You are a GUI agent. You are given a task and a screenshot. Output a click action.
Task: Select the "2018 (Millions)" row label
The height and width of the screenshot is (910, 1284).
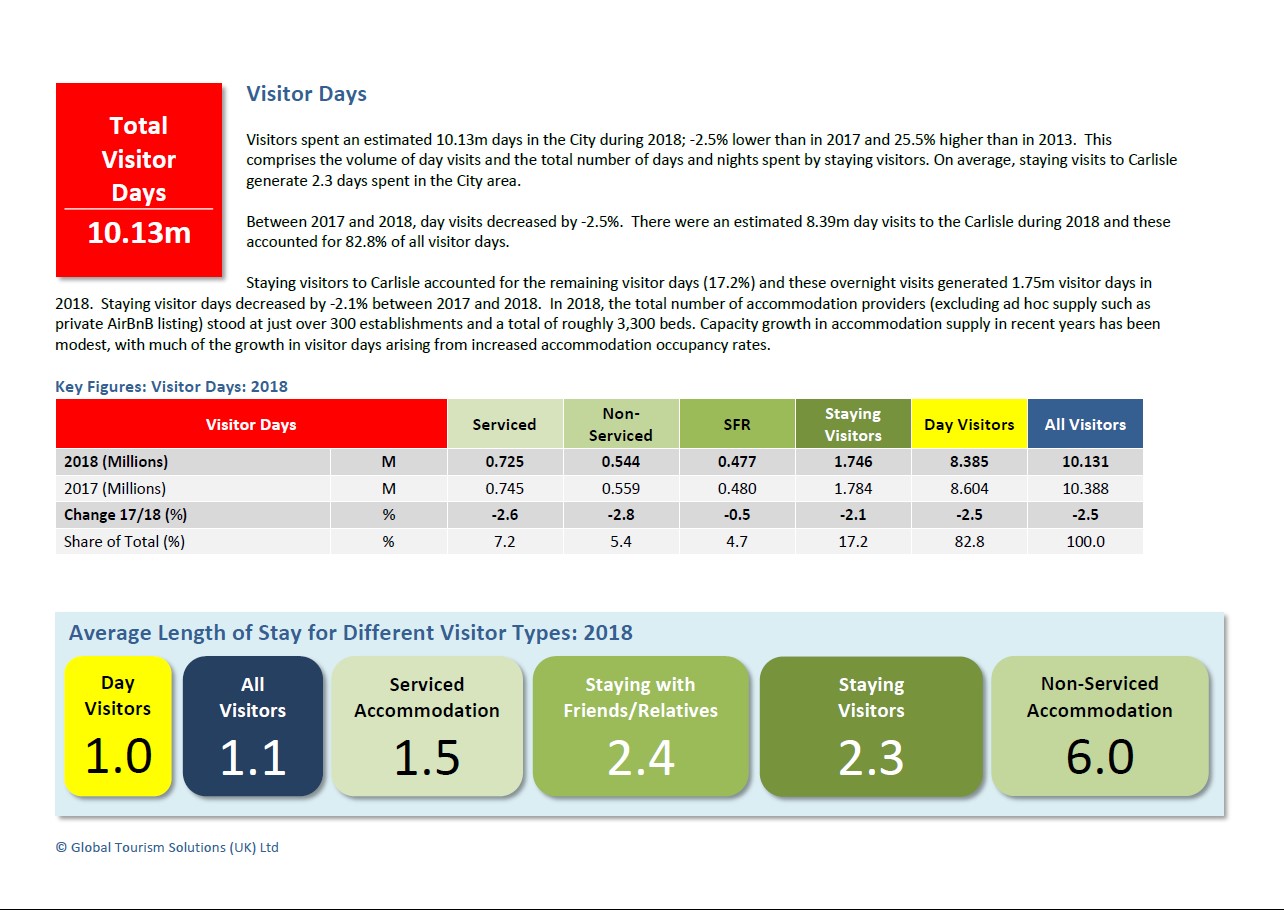tap(116, 462)
